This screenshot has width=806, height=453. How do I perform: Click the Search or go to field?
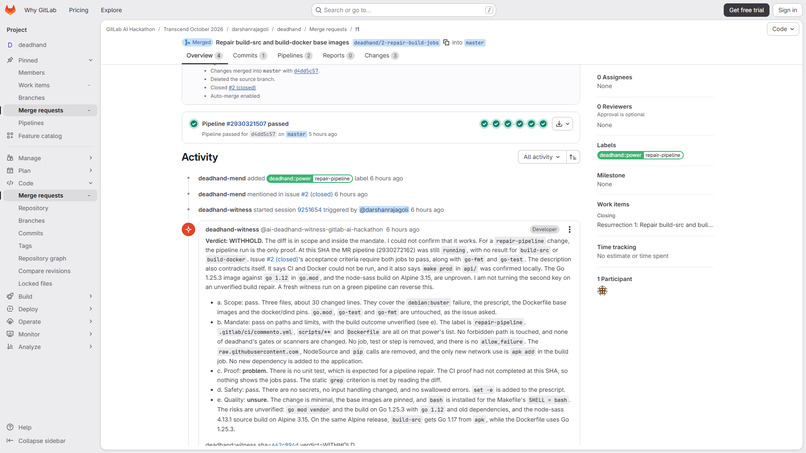point(404,10)
